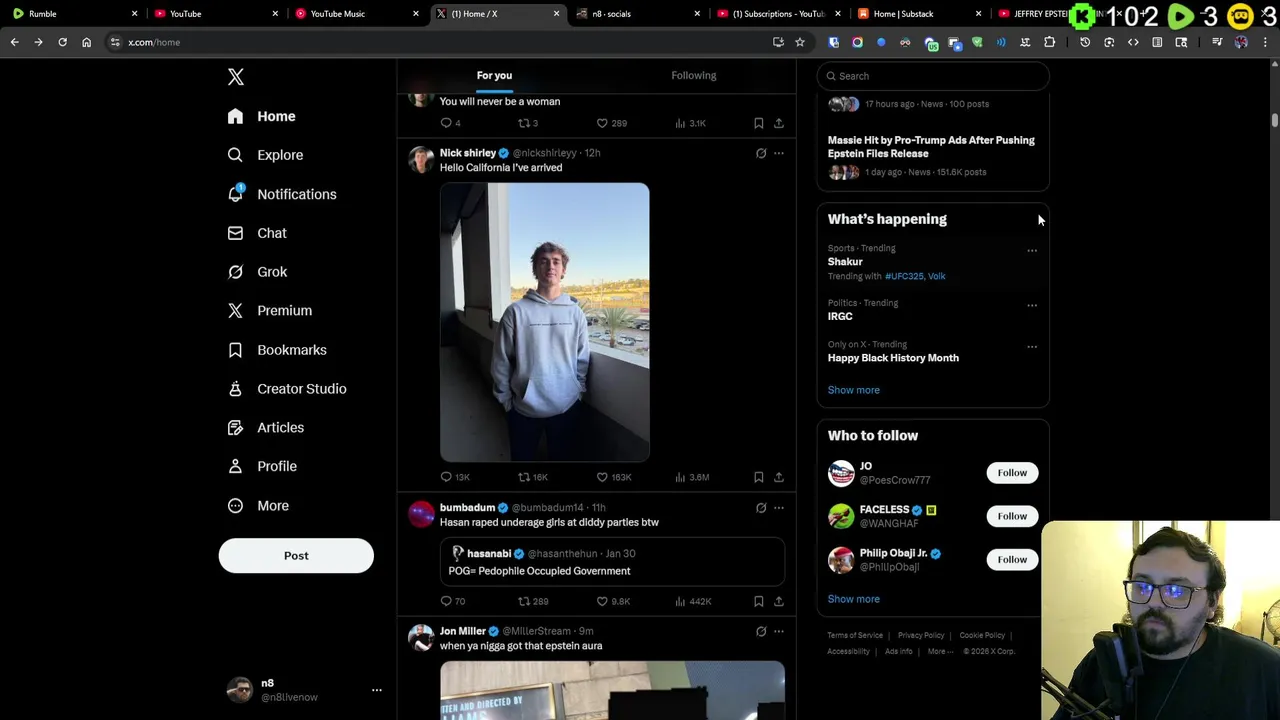Click the Search field on X

(x=932, y=76)
